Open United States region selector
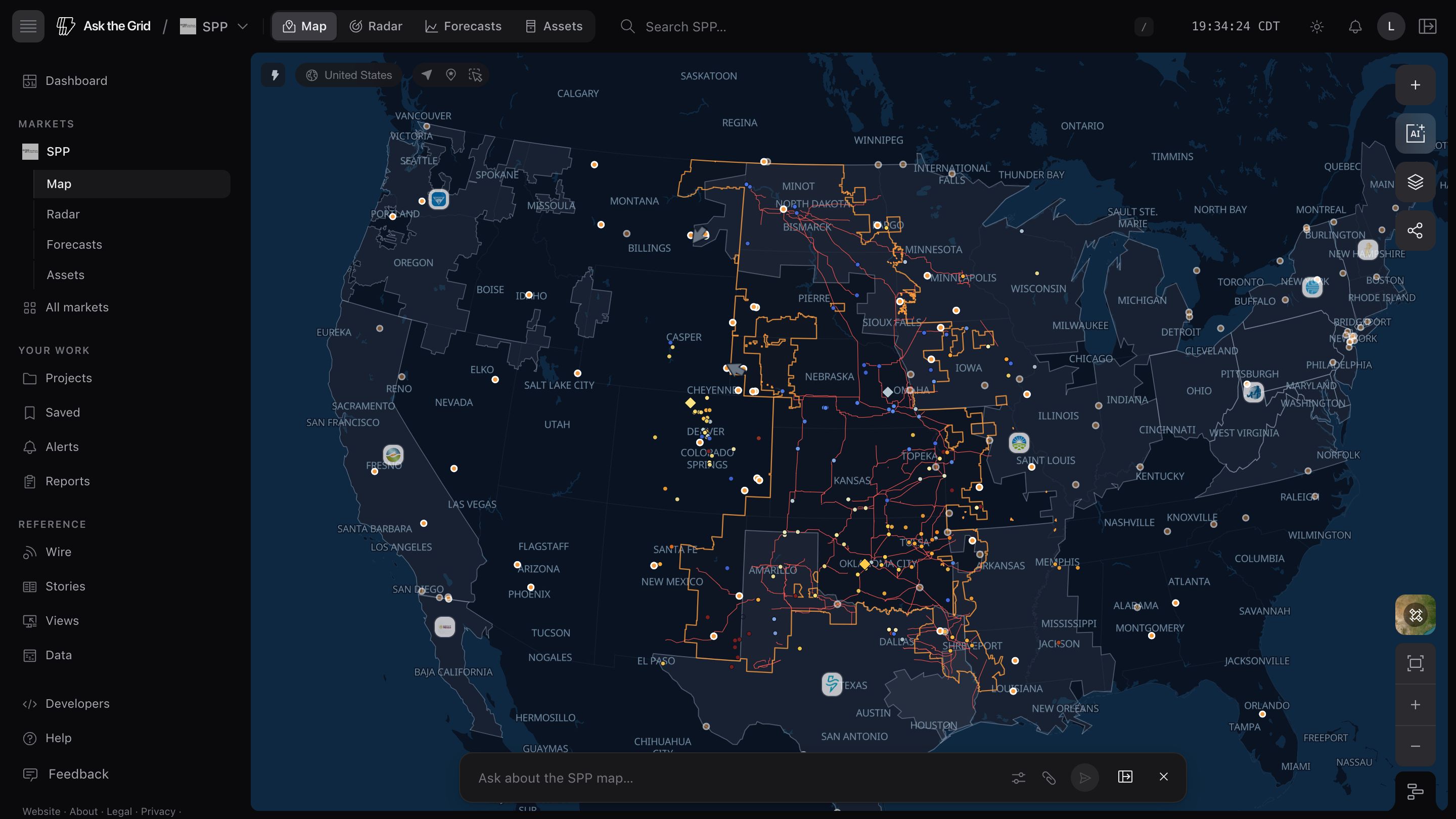 pyautogui.click(x=349, y=75)
